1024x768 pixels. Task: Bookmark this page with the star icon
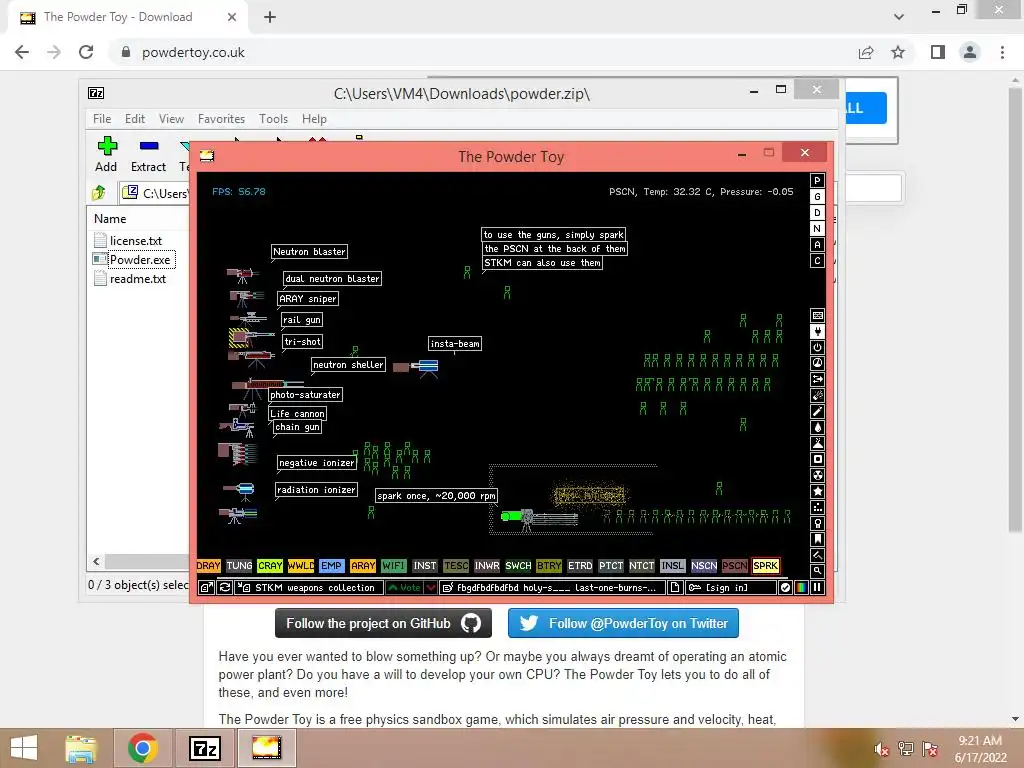click(898, 52)
